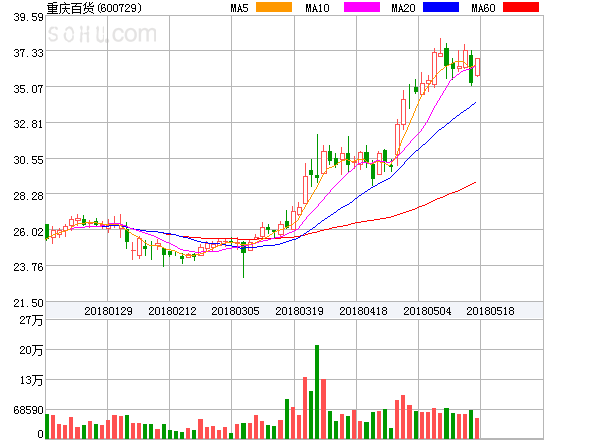Click the 27万 volume axis label

31,320
